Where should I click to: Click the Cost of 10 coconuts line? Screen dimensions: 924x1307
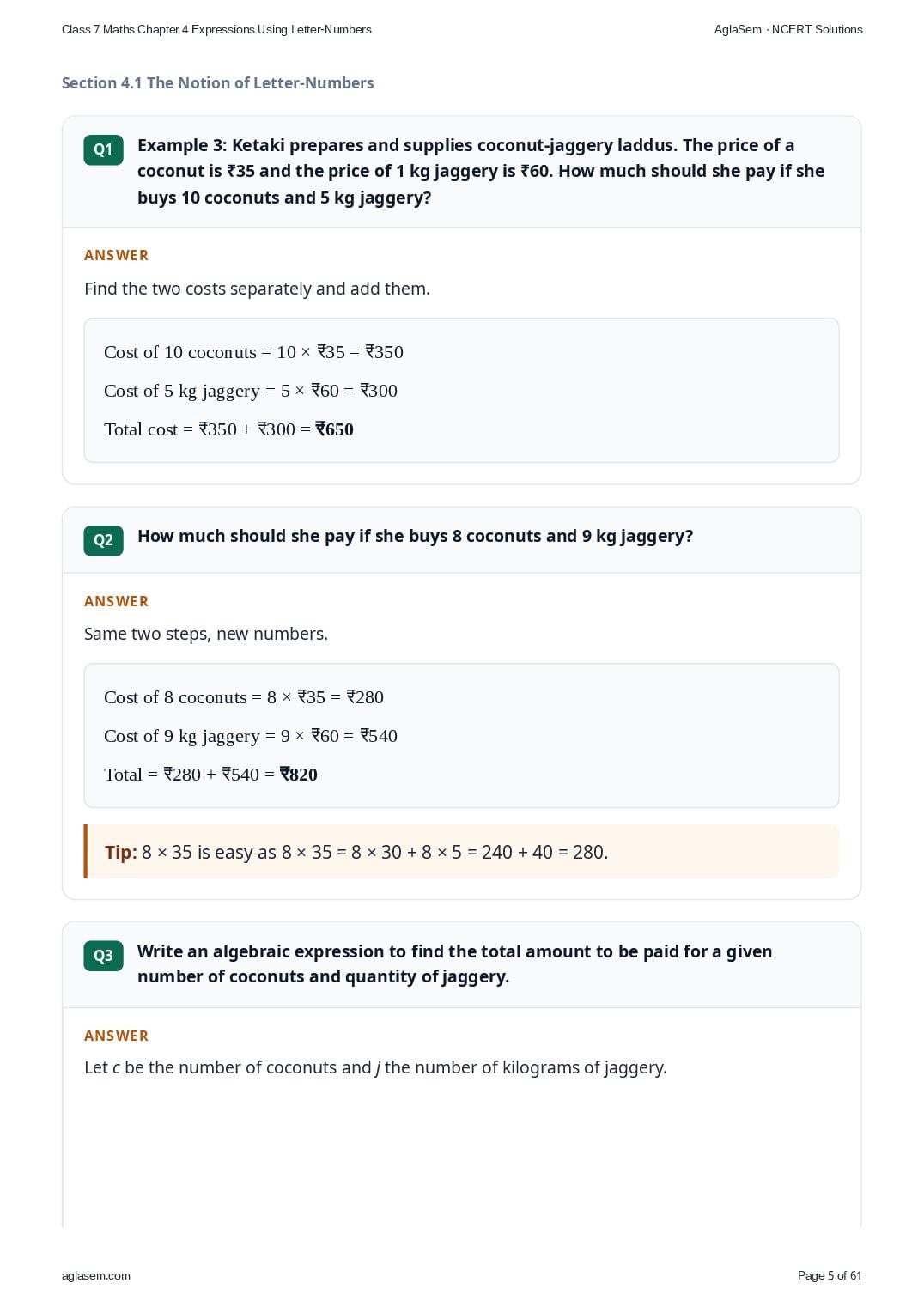(253, 352)
